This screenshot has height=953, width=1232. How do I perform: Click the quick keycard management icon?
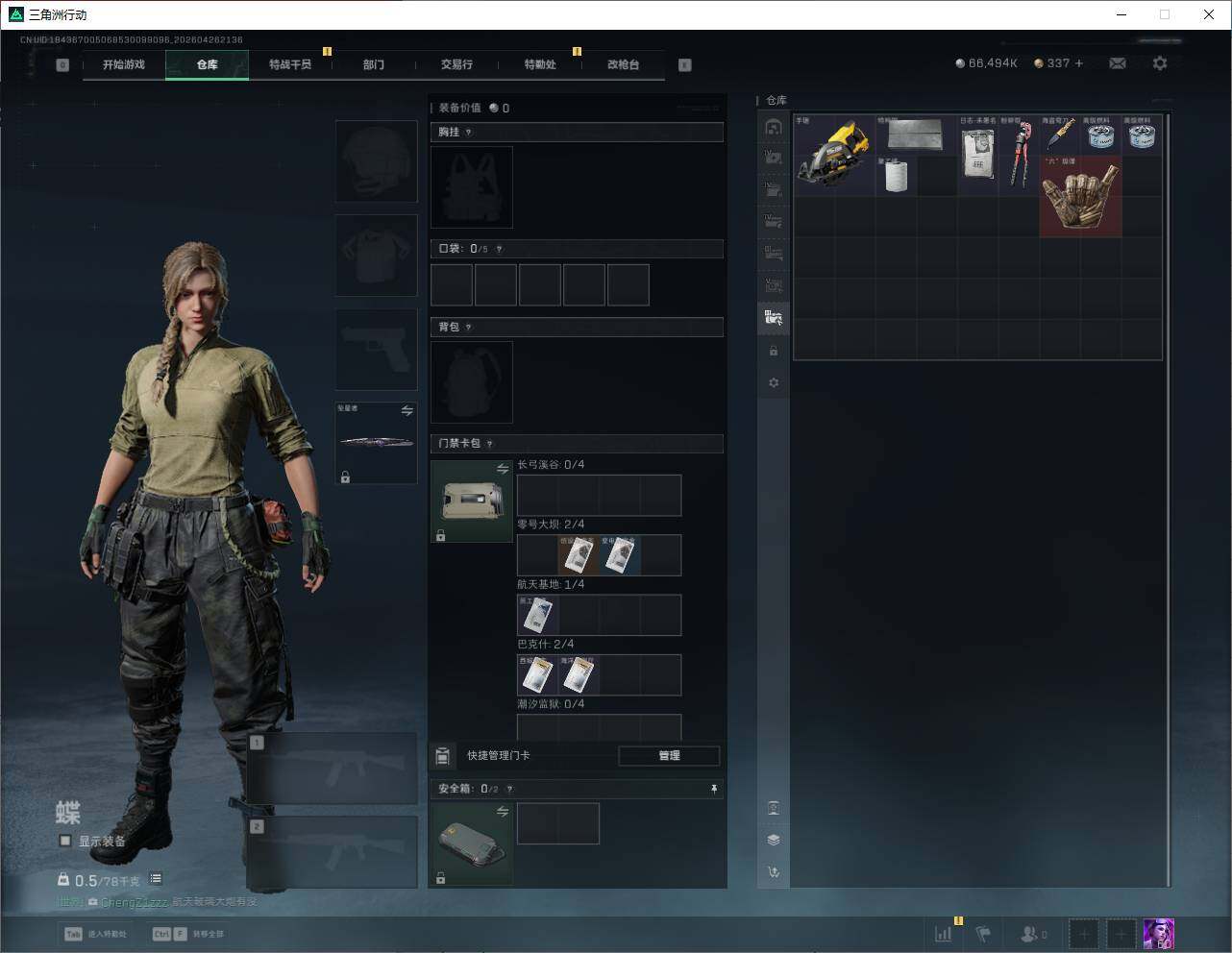(443, 756)
